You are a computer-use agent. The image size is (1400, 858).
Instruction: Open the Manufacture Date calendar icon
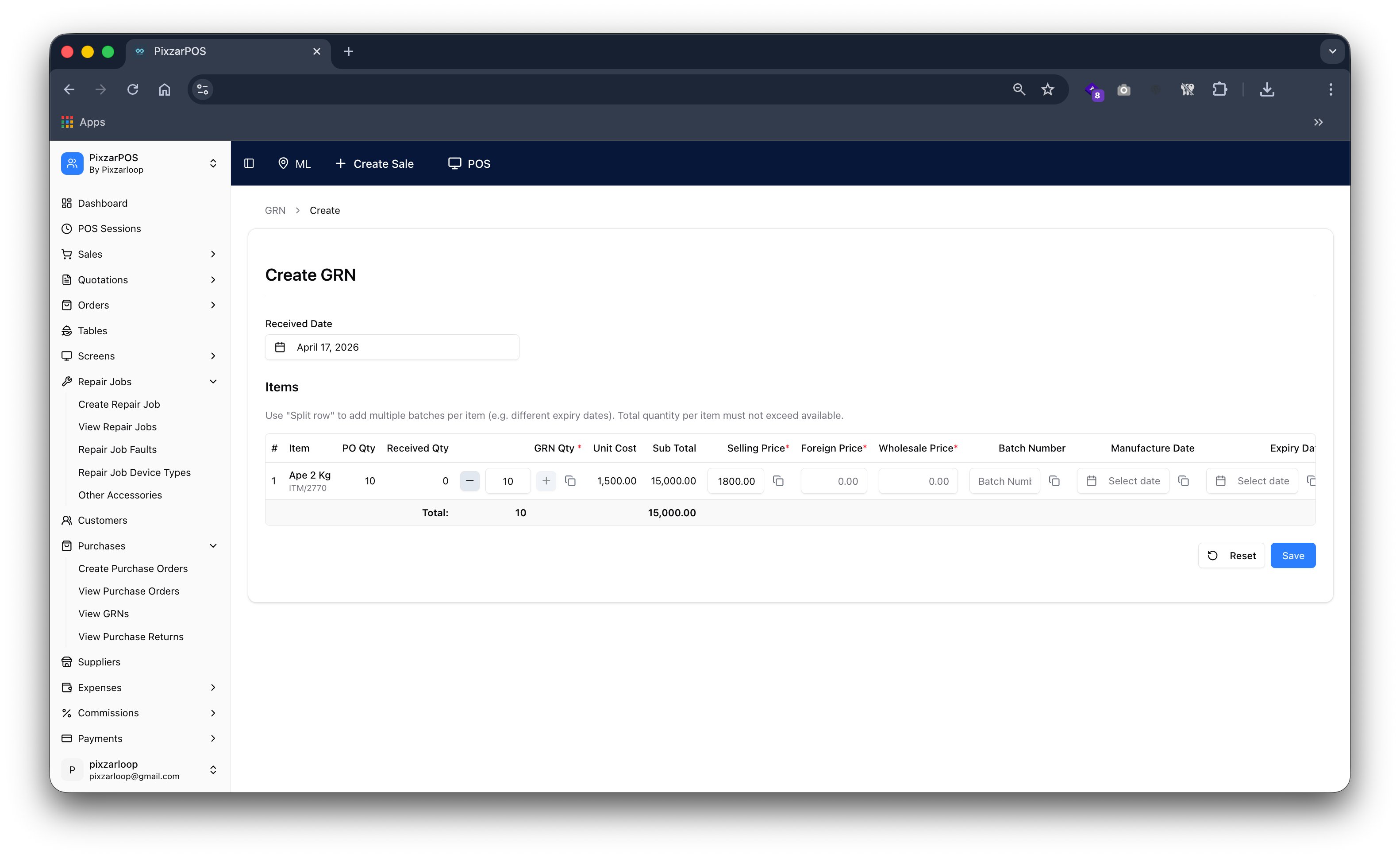click(1091, 480)
